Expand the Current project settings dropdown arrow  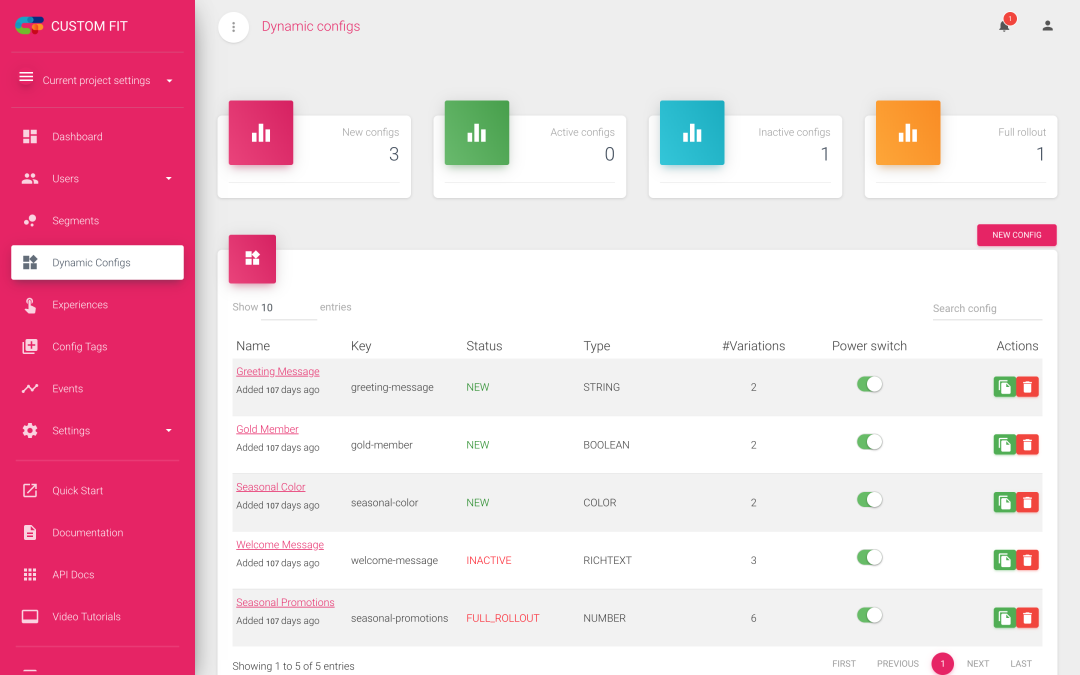coord(169,81)
